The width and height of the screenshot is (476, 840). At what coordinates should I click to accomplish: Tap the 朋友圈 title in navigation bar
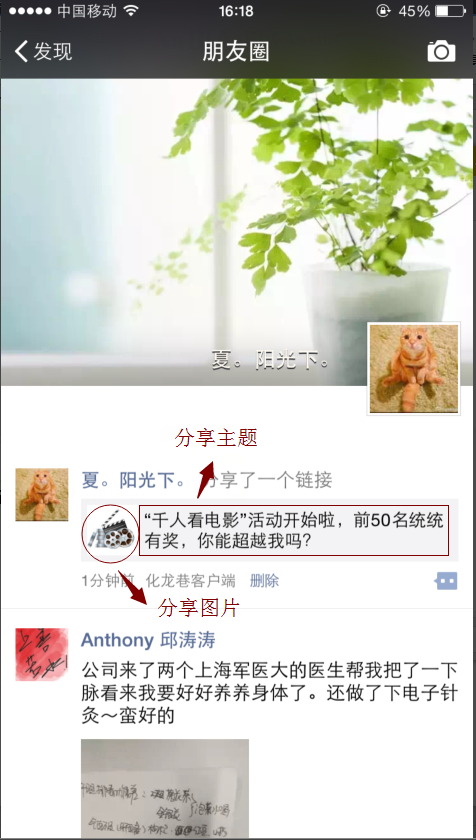[236, 51]
